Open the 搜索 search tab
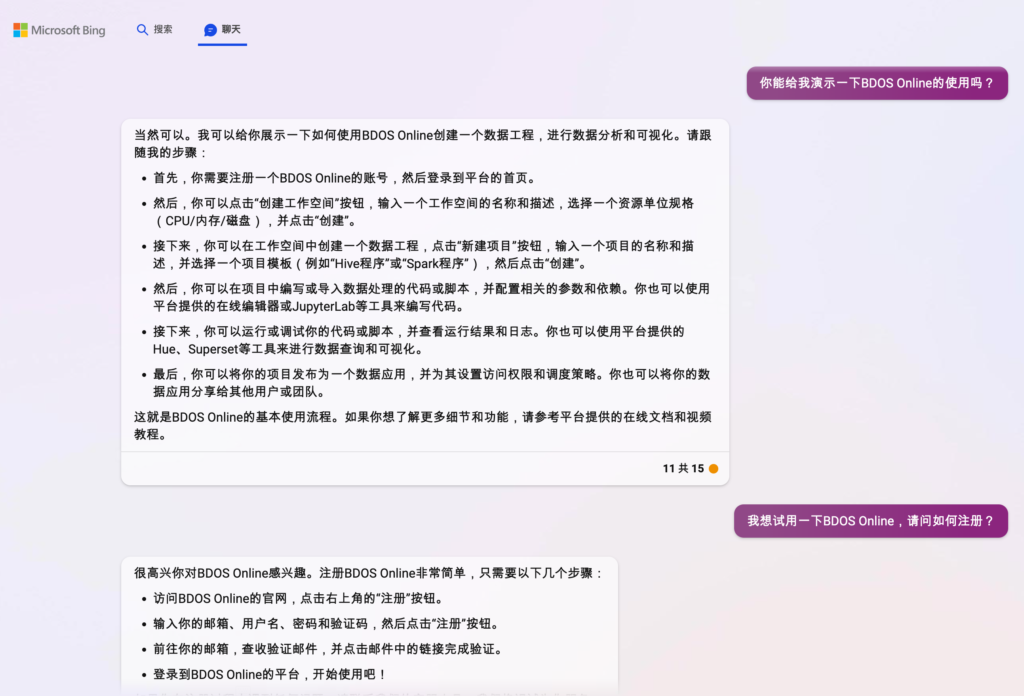Viewport: 1024px width, 696px height. 155,29
